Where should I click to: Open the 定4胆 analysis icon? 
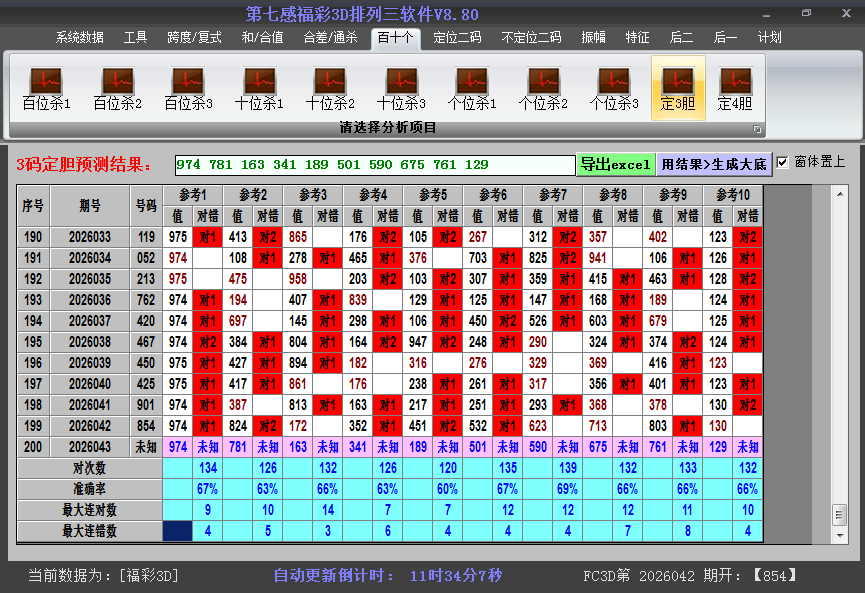[x=735, y=88]
